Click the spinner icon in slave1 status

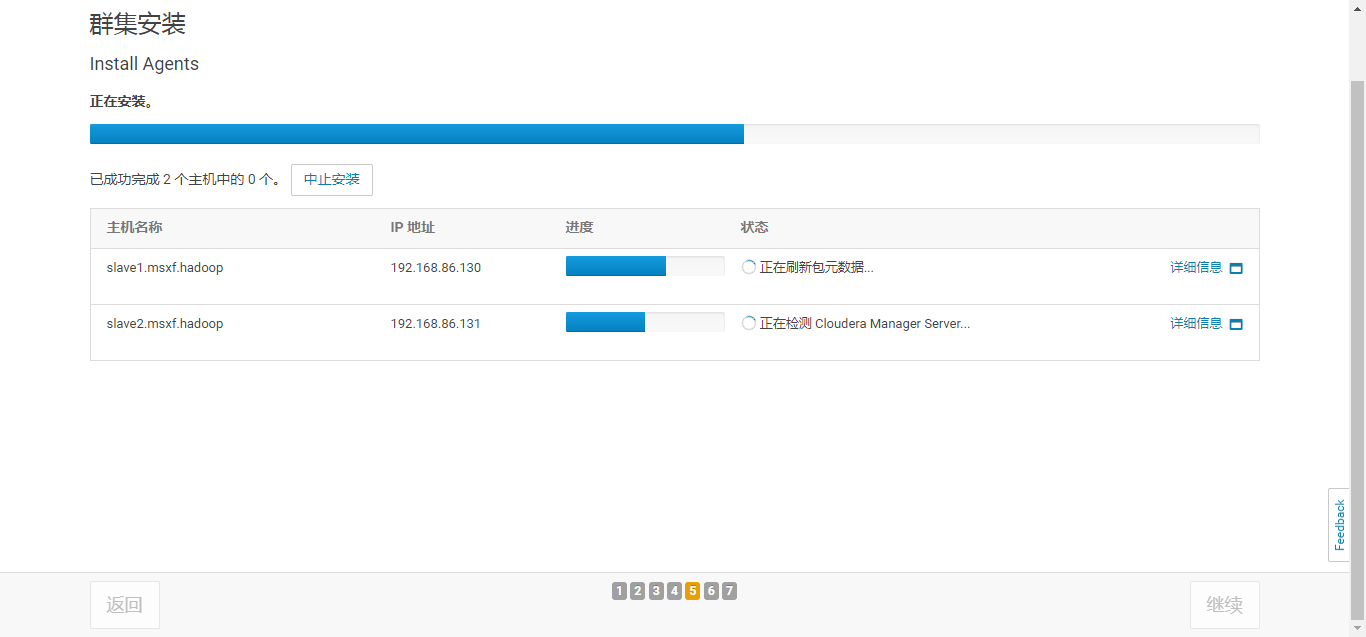tap(749, 268)
